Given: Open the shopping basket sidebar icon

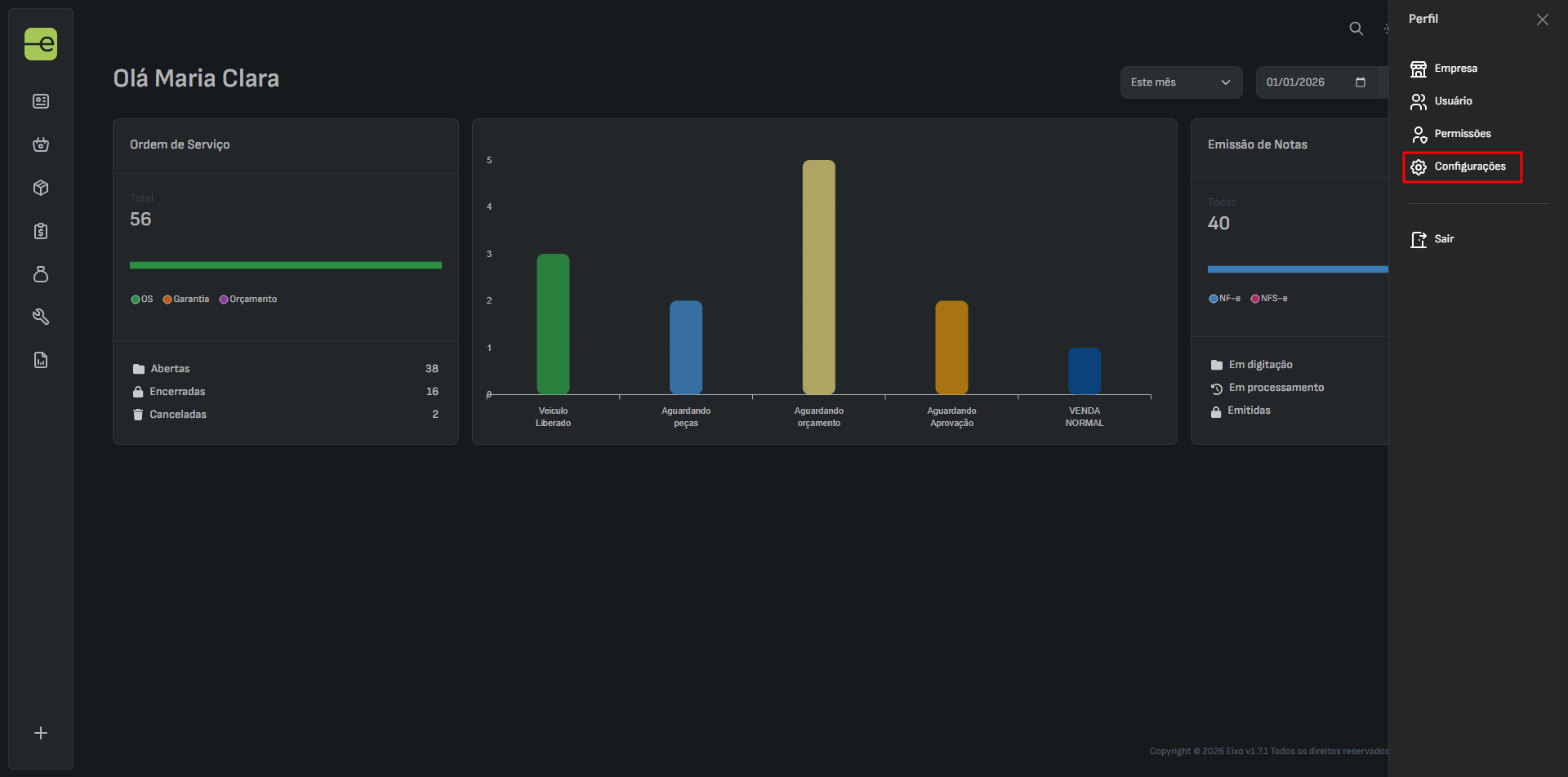Looking at the screenshot, I should coord(41,144).
